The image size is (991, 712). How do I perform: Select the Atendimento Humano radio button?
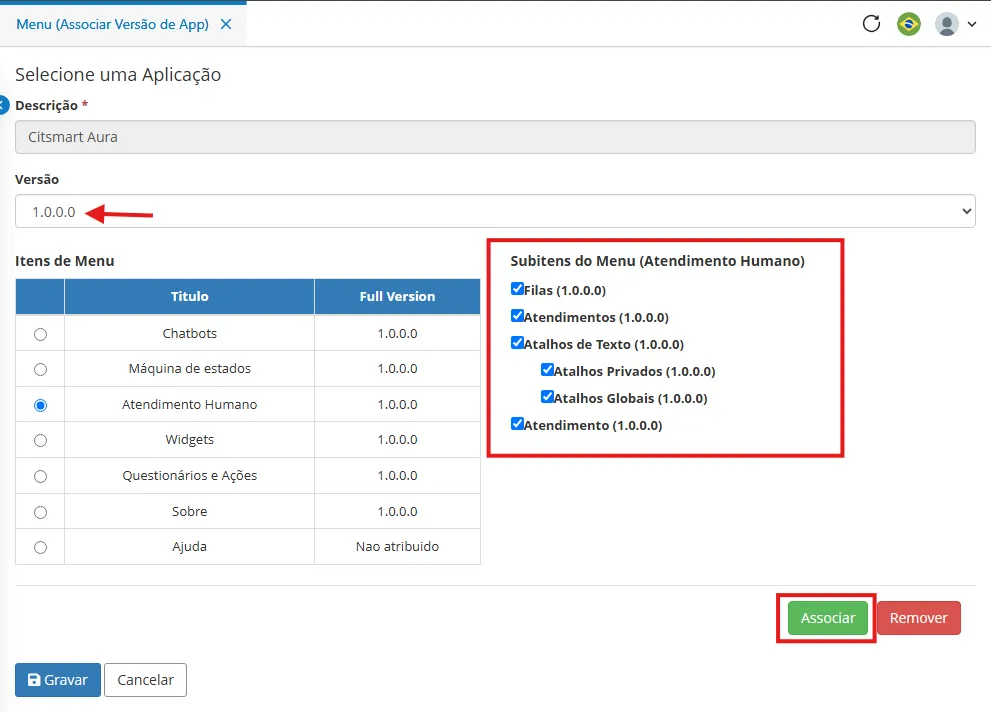(x=40, y=405)
